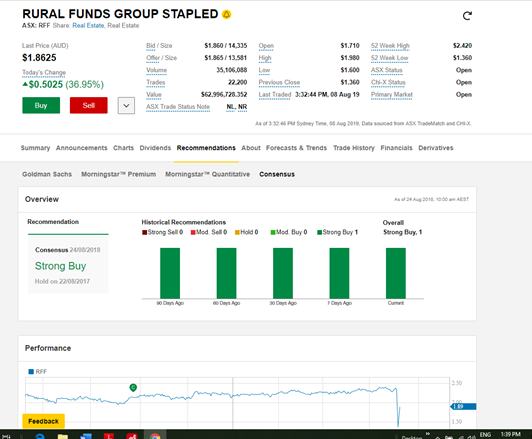Open Forecasts & Trends tab
532x439 pixels.
[296, 148]
